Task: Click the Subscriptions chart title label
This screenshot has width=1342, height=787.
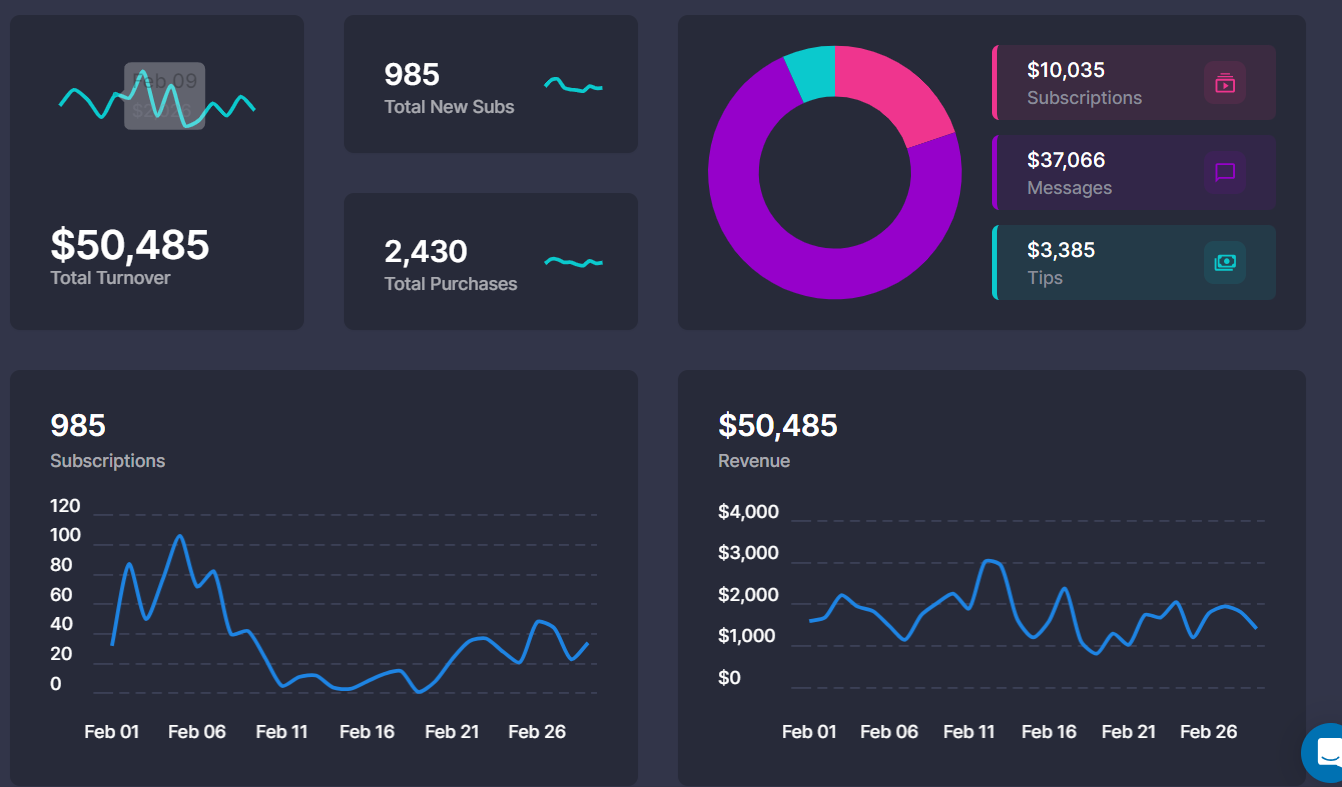Action: [x=108, y=461]
